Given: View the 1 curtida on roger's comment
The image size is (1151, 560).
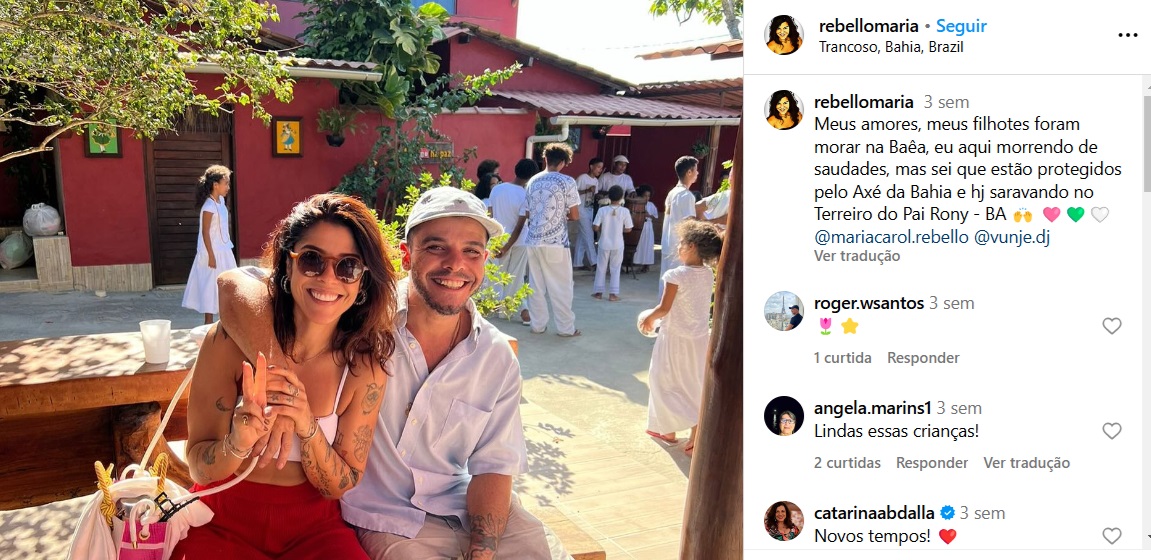Looking at the screenshot, I should click(x=843, y=358).
